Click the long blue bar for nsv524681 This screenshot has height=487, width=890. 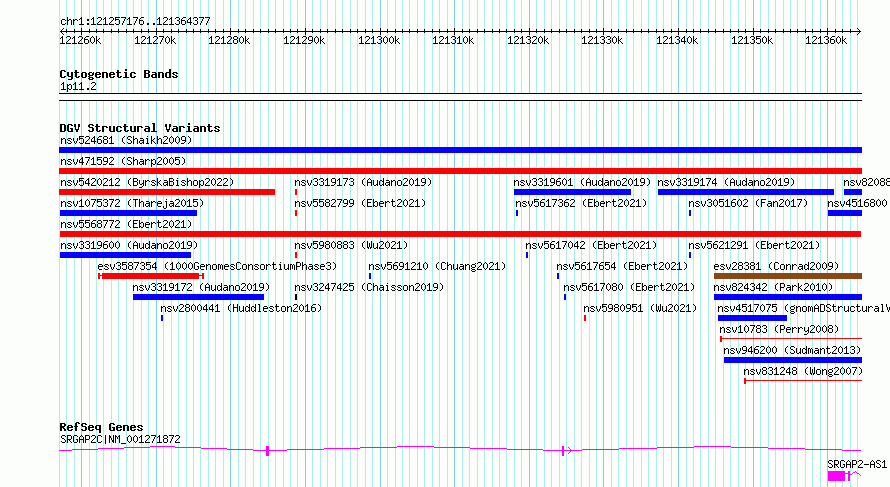coord(460,150)
